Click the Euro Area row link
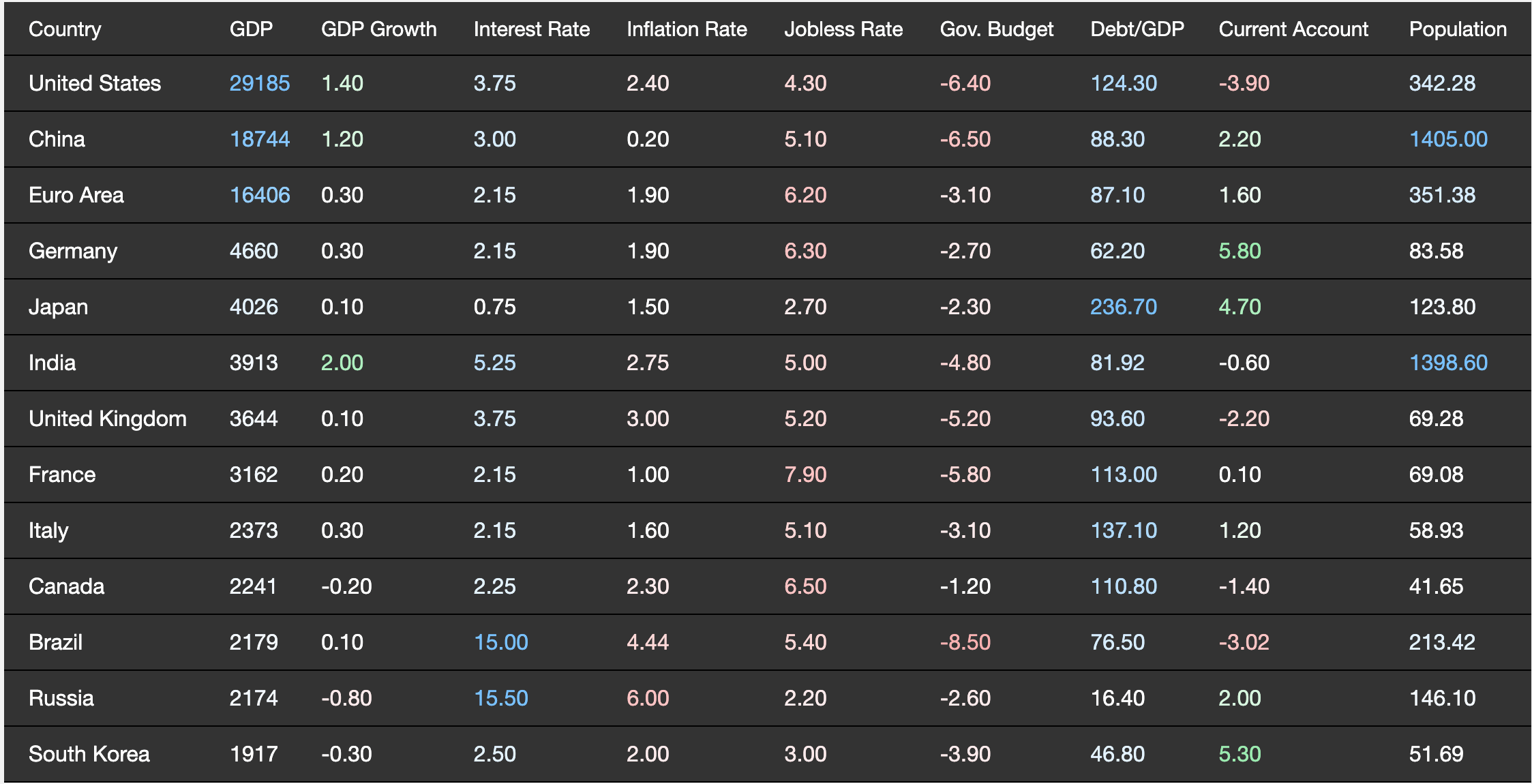The width and height of the screenshot is (1532, 784). [76, 195]
